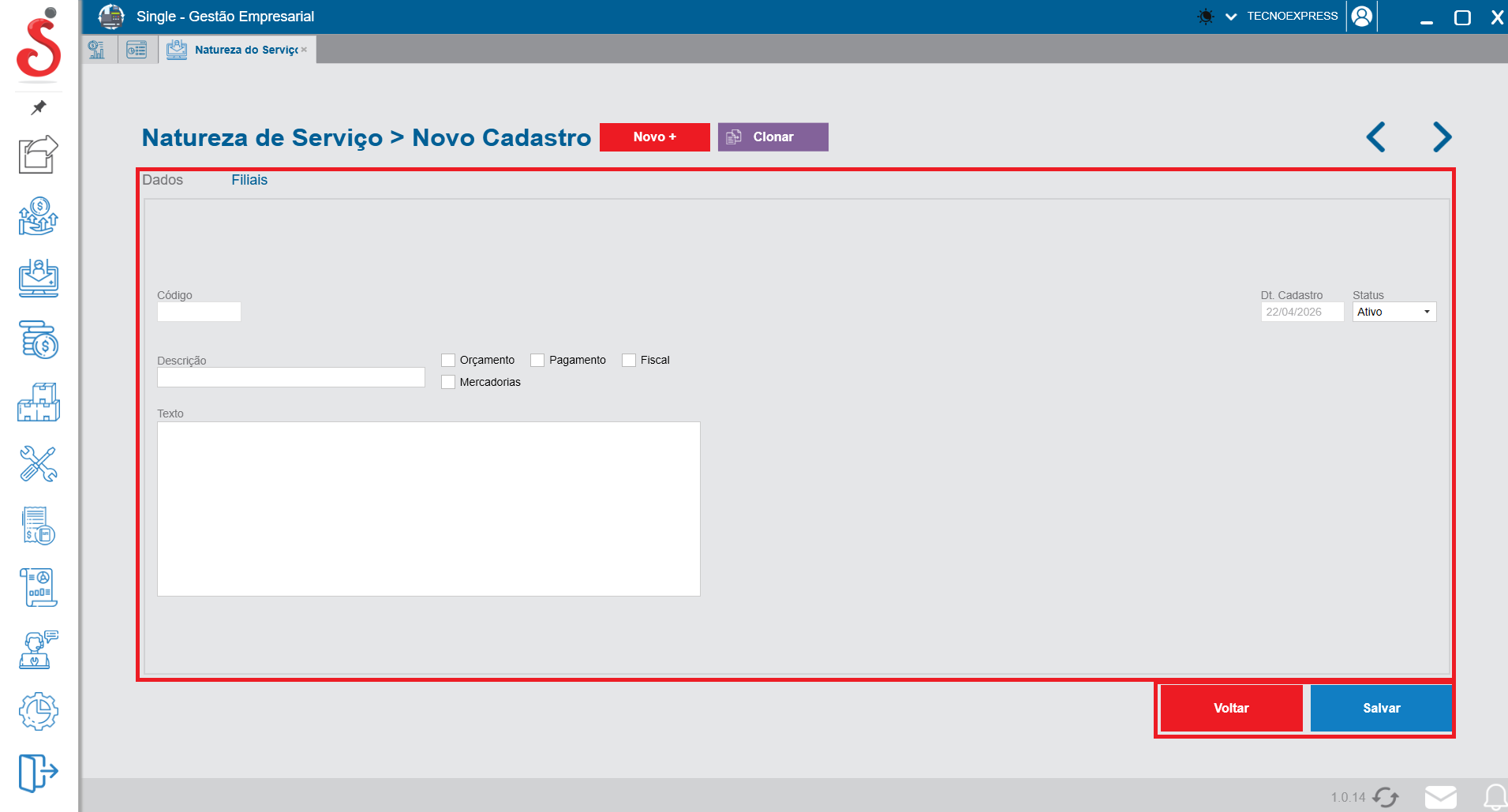Go to next record with the right arrow
The height and width of the screenshot is (812, 1508).
pos(1442,137)
